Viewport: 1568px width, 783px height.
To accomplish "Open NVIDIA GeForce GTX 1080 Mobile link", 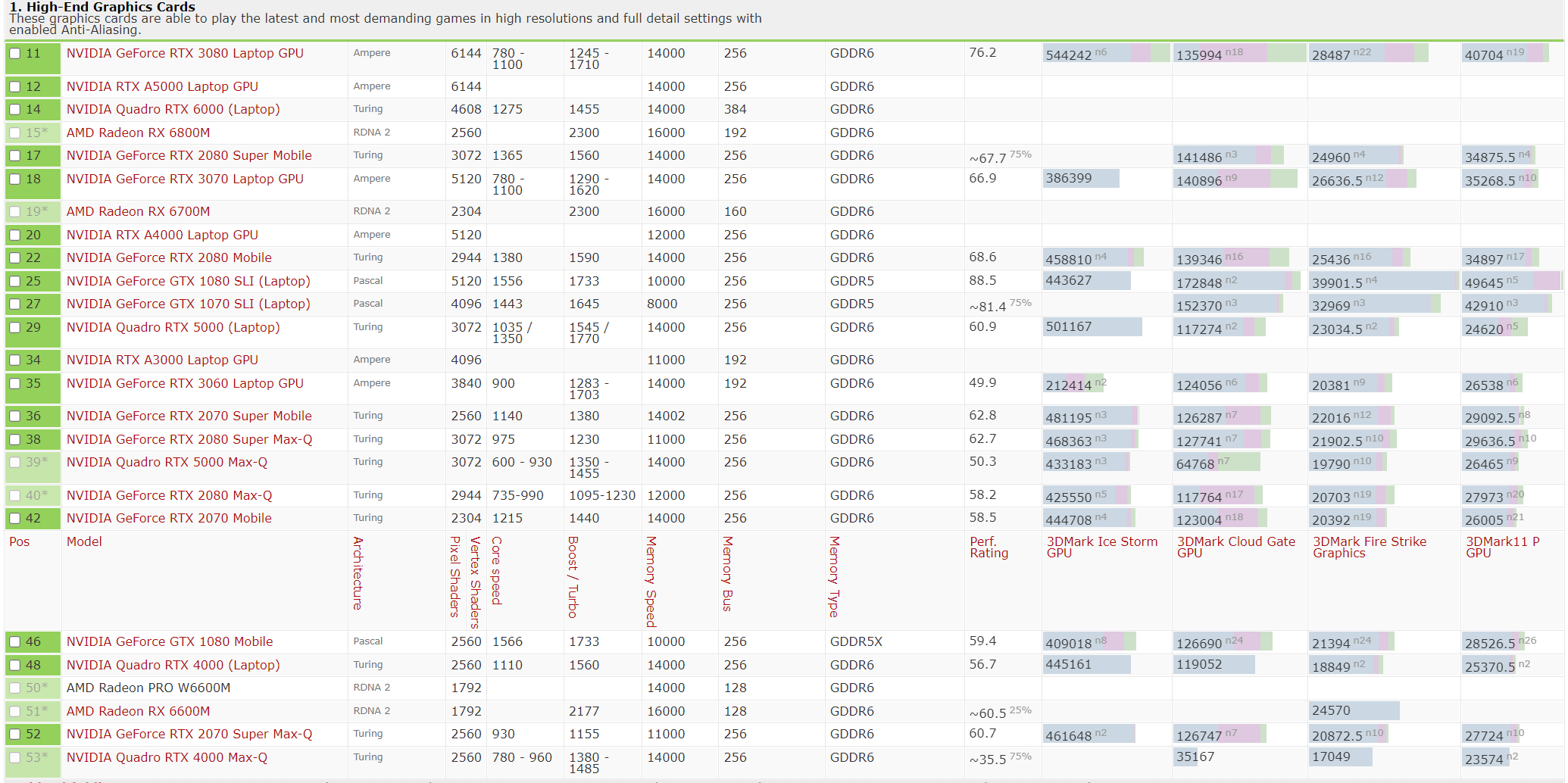I will point(170,641).
